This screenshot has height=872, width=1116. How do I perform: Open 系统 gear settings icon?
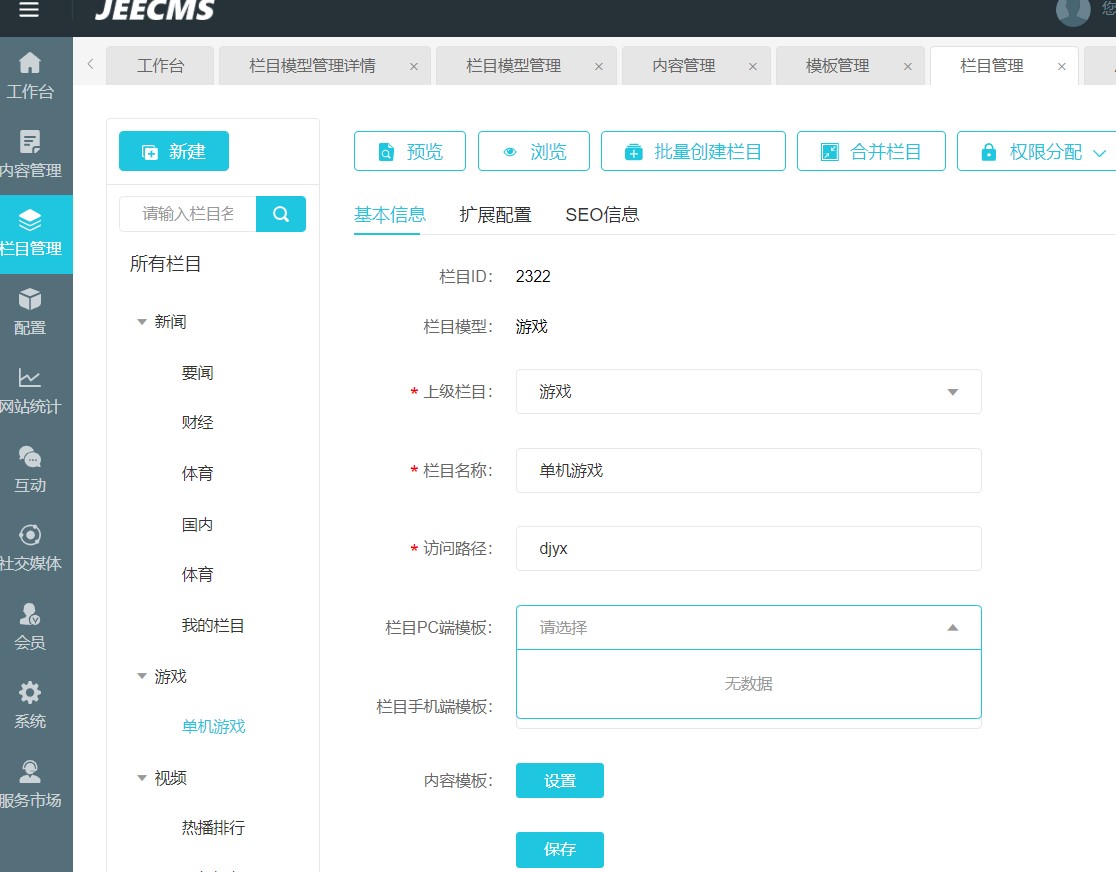[x=30, y=693]
